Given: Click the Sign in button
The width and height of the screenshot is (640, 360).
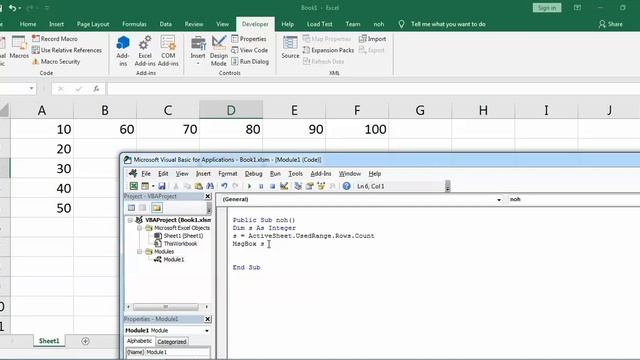Looking at the screenshot, I should (x=547, y=8).
